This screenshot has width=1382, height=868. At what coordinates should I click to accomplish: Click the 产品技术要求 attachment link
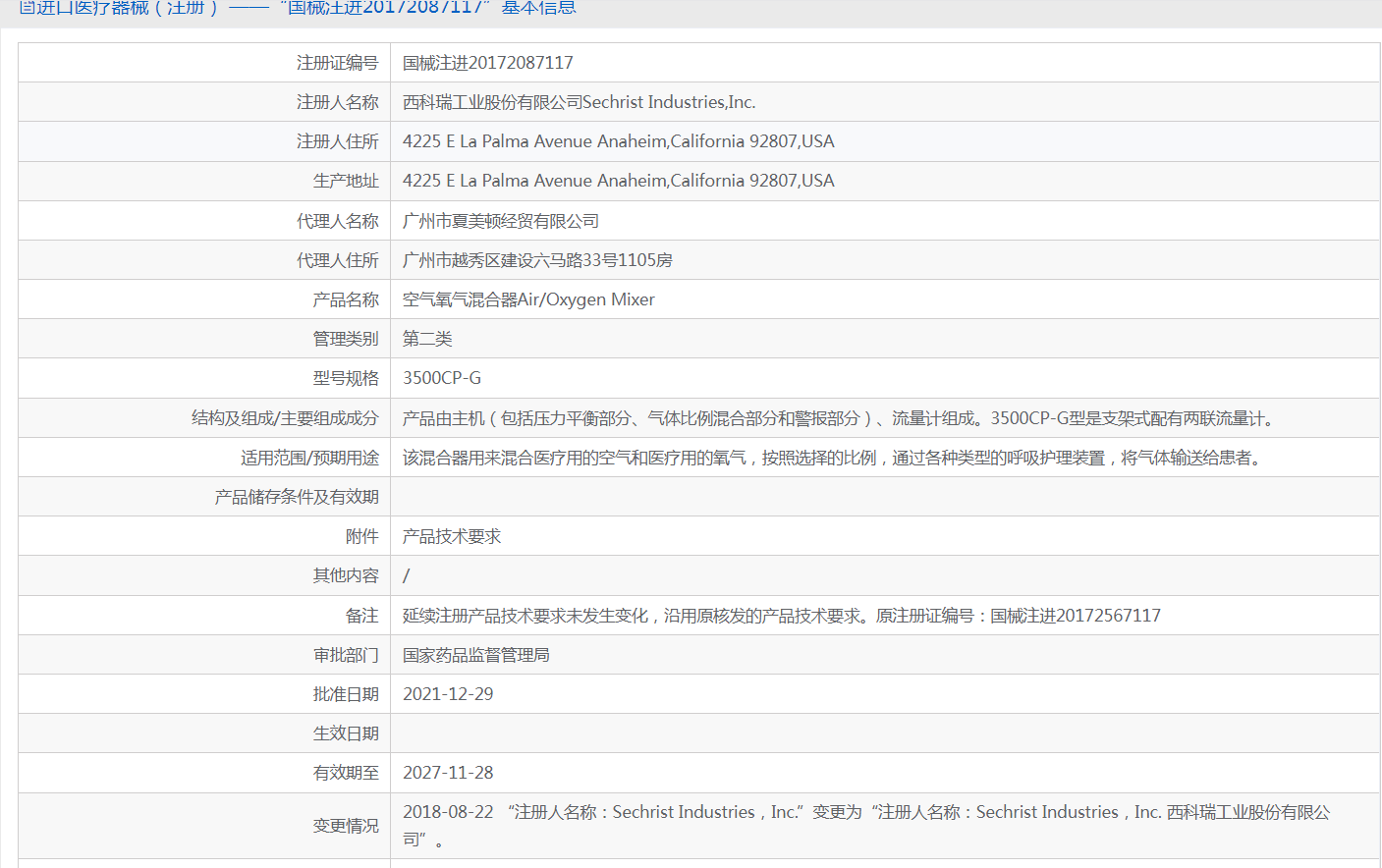[x=452, y=536]
